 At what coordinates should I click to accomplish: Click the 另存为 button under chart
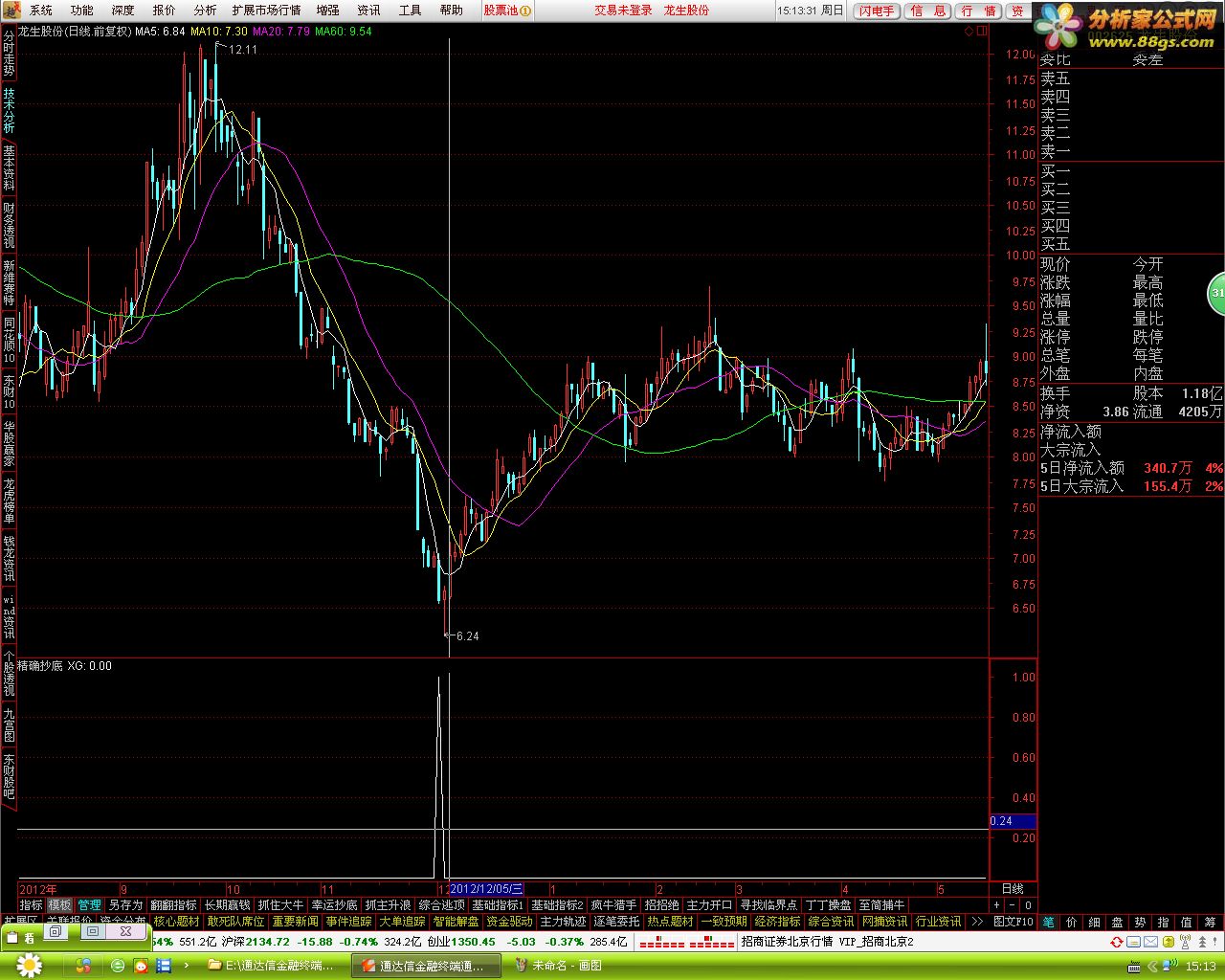tap(125, 904)
